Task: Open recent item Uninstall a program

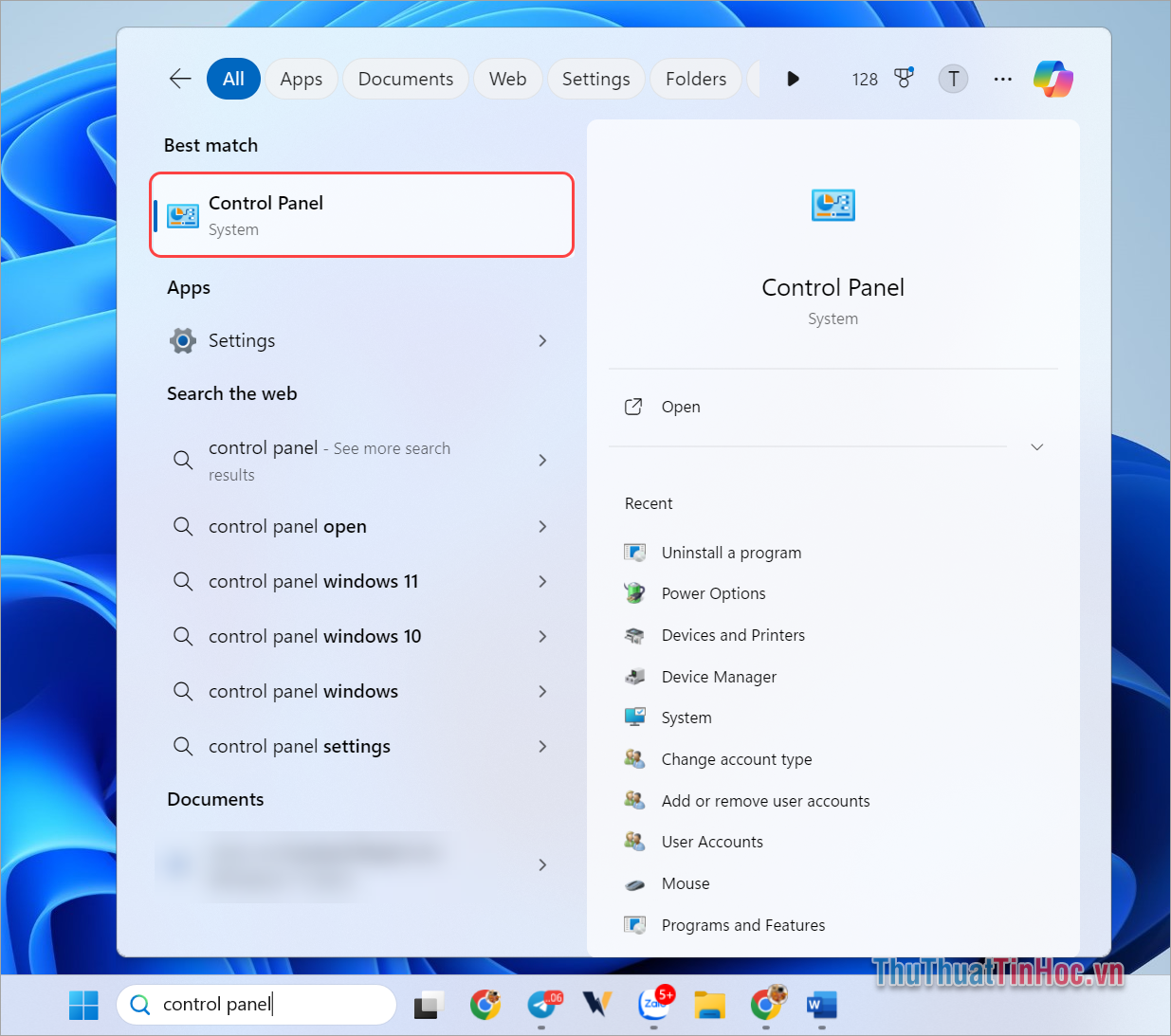Action: click(x=730, y=553)
